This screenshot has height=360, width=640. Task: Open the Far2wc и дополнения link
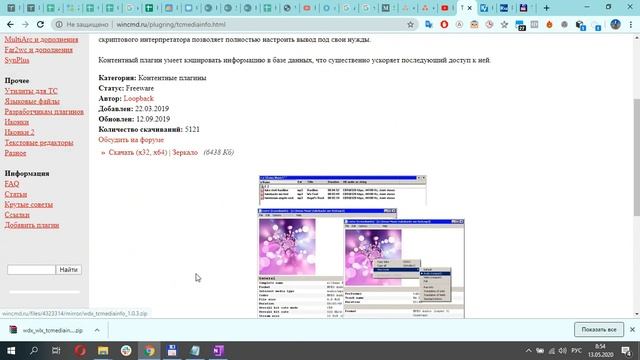coord(38,50)
